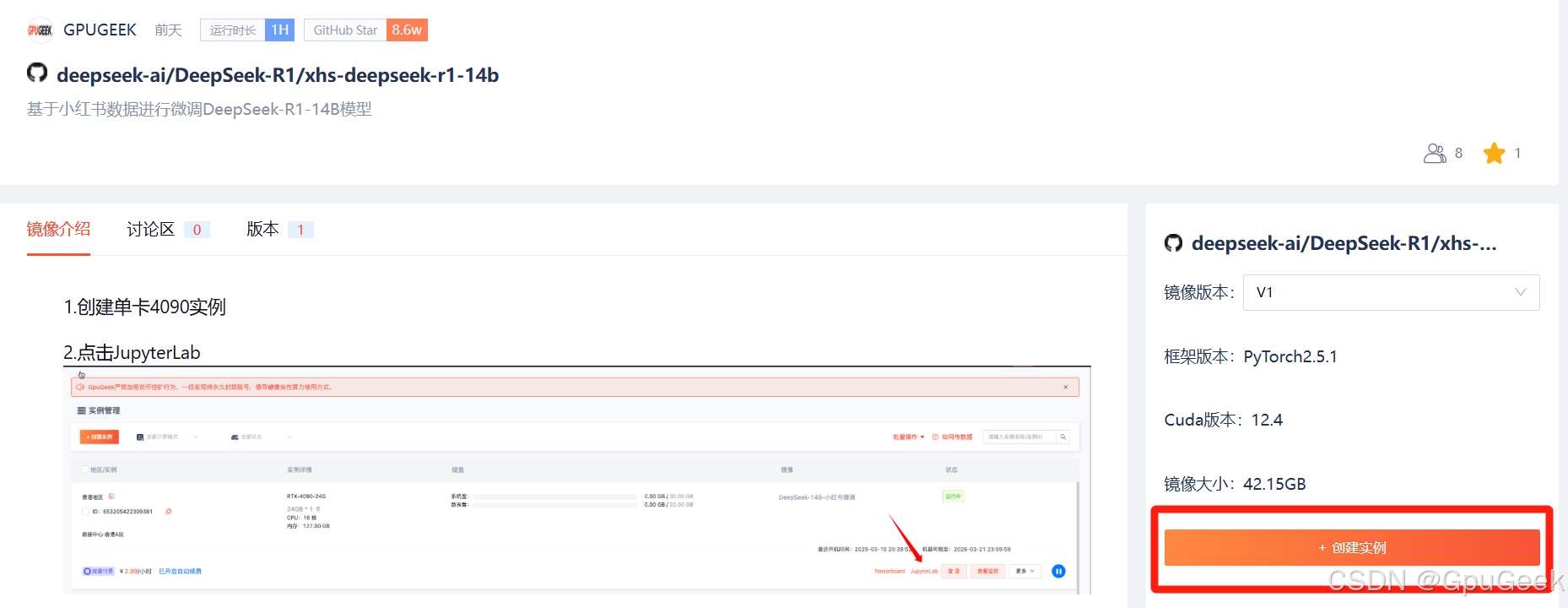Close the red warning banner in tutorial screenshot
Screen dimensions: 1568x608
1066,387
